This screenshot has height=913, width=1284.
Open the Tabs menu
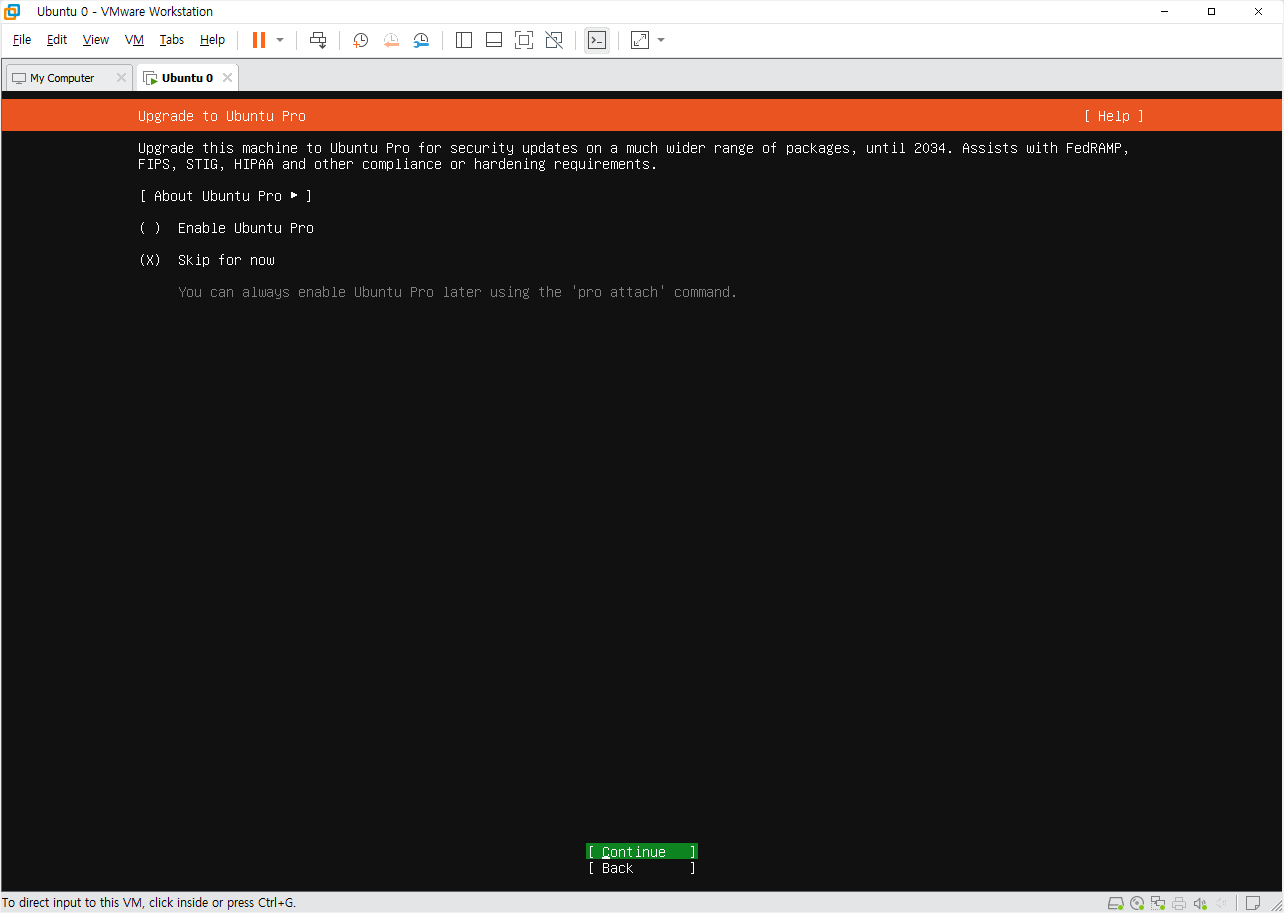[x=172, y=40]
